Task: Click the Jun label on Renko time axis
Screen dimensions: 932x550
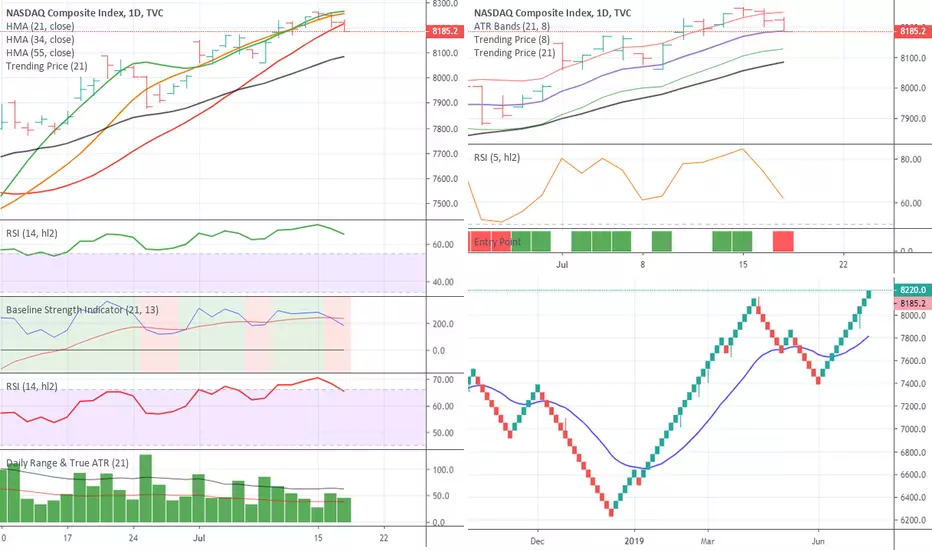Action: click(818, 540)
